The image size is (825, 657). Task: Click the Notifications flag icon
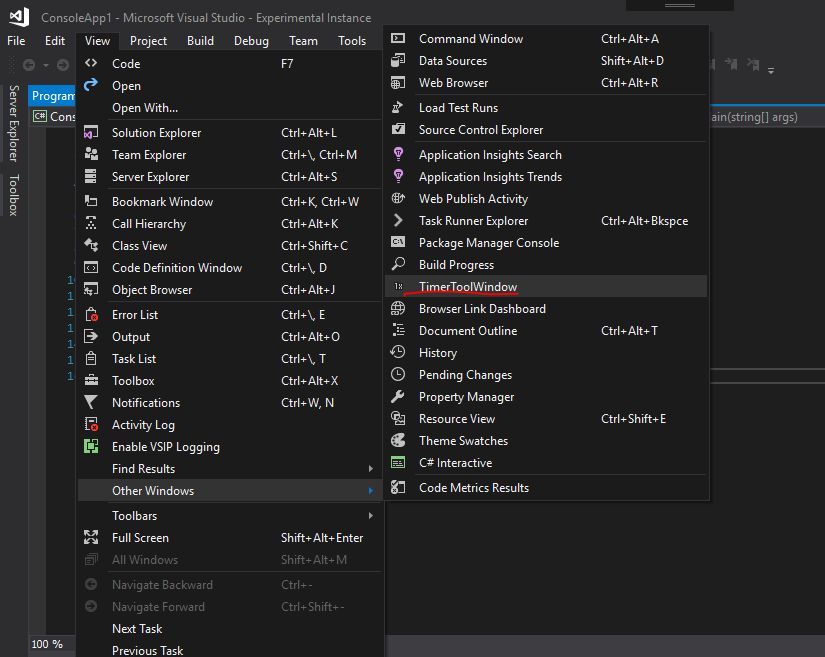91,402
